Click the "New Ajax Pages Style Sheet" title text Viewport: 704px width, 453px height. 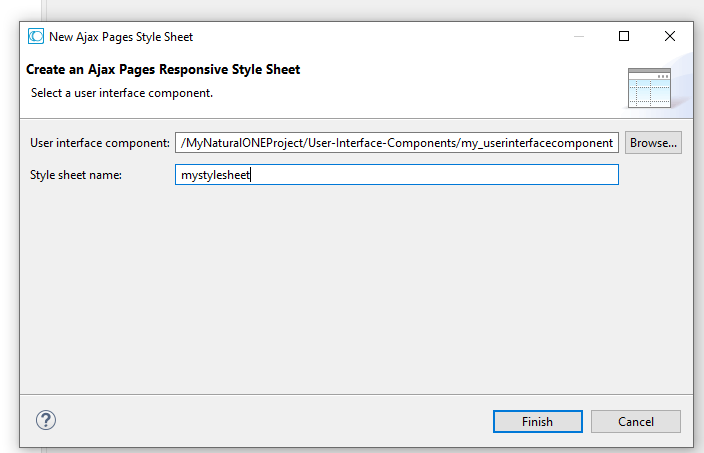(x=121, y=37)
